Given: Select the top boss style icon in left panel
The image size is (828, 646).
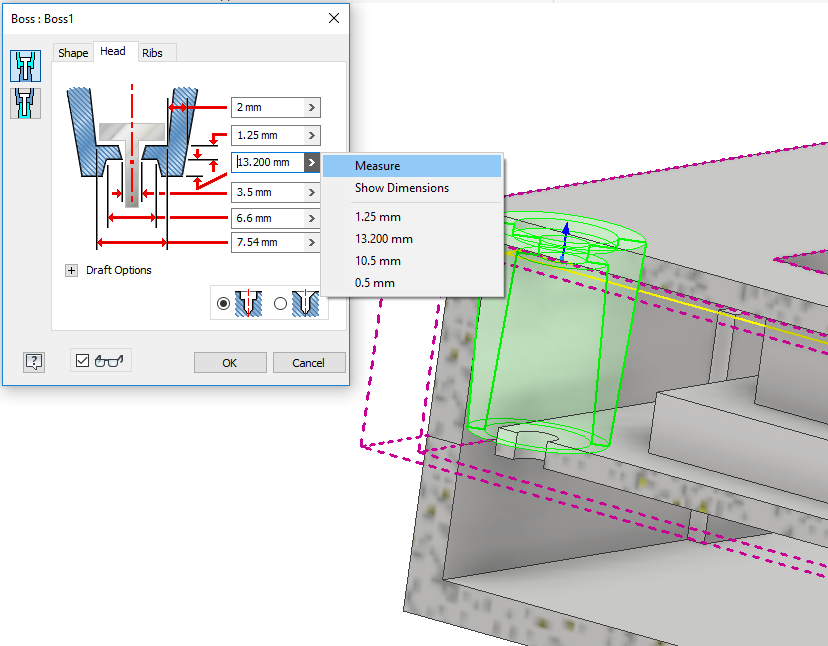Looking at the screenshot, I should [x=26, y=64].
